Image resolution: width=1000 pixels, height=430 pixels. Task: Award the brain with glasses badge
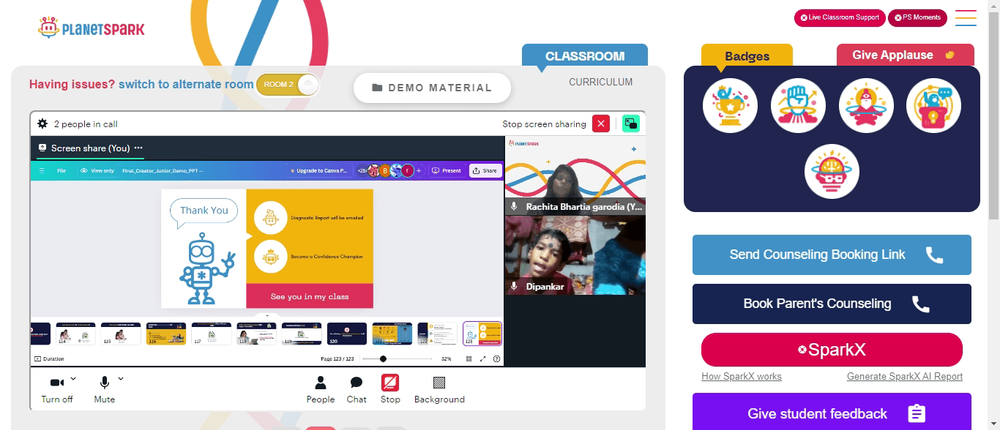click(832, 172)
